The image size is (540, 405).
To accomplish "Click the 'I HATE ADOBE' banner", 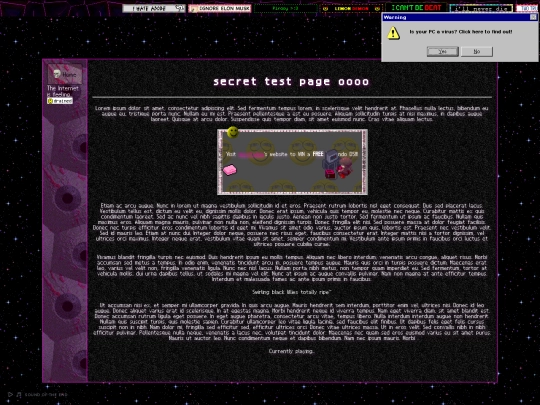I will 154,8.
